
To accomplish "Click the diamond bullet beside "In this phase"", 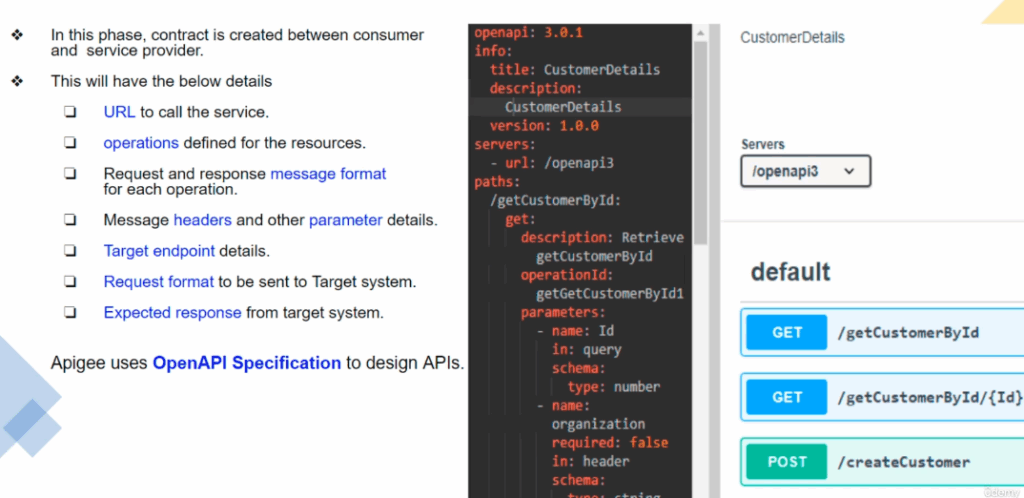I will point(17,35).
